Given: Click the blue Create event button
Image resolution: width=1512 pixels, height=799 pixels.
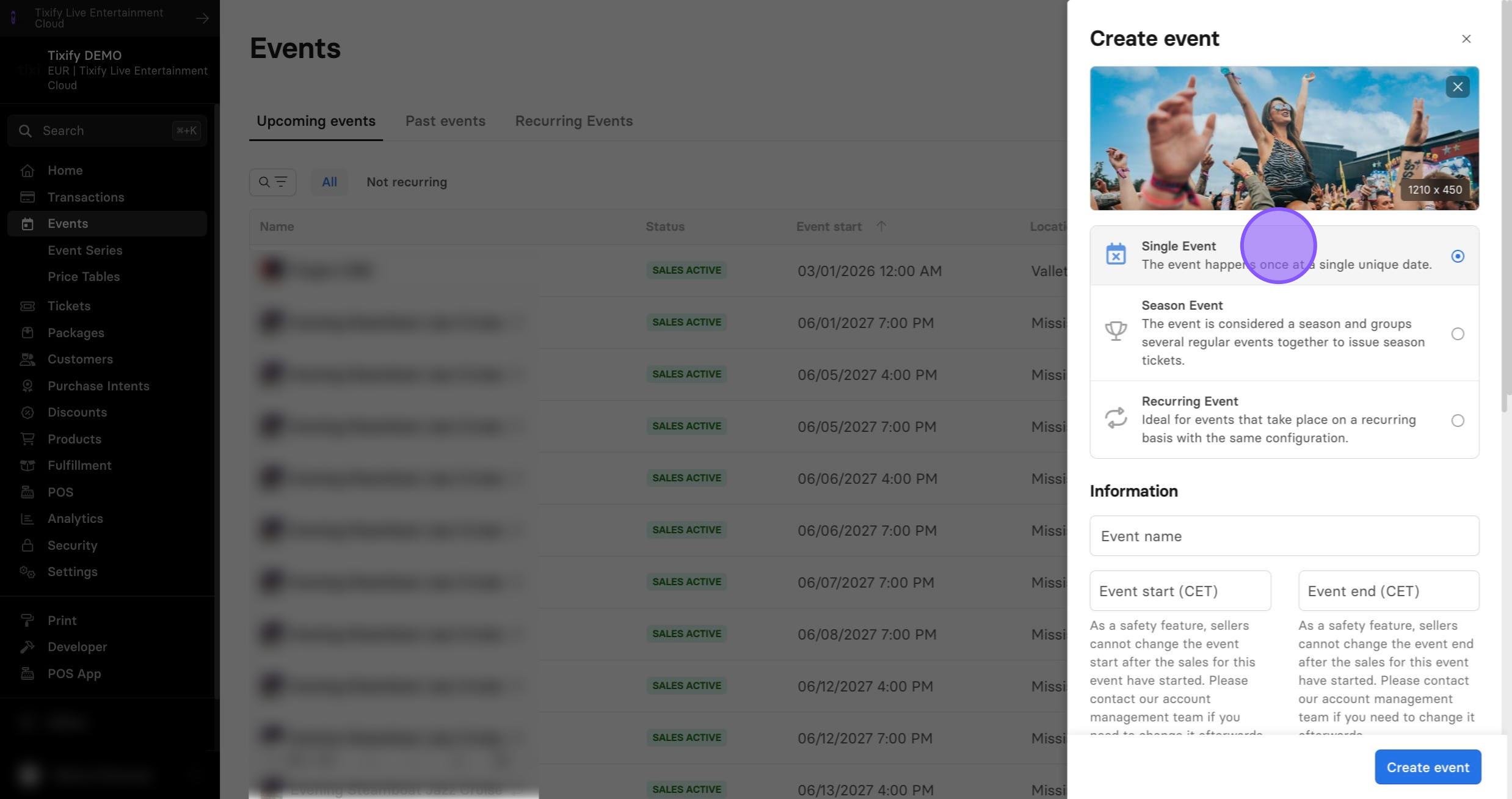Looking at the screenshot, I should click(x=1428, y=767).
